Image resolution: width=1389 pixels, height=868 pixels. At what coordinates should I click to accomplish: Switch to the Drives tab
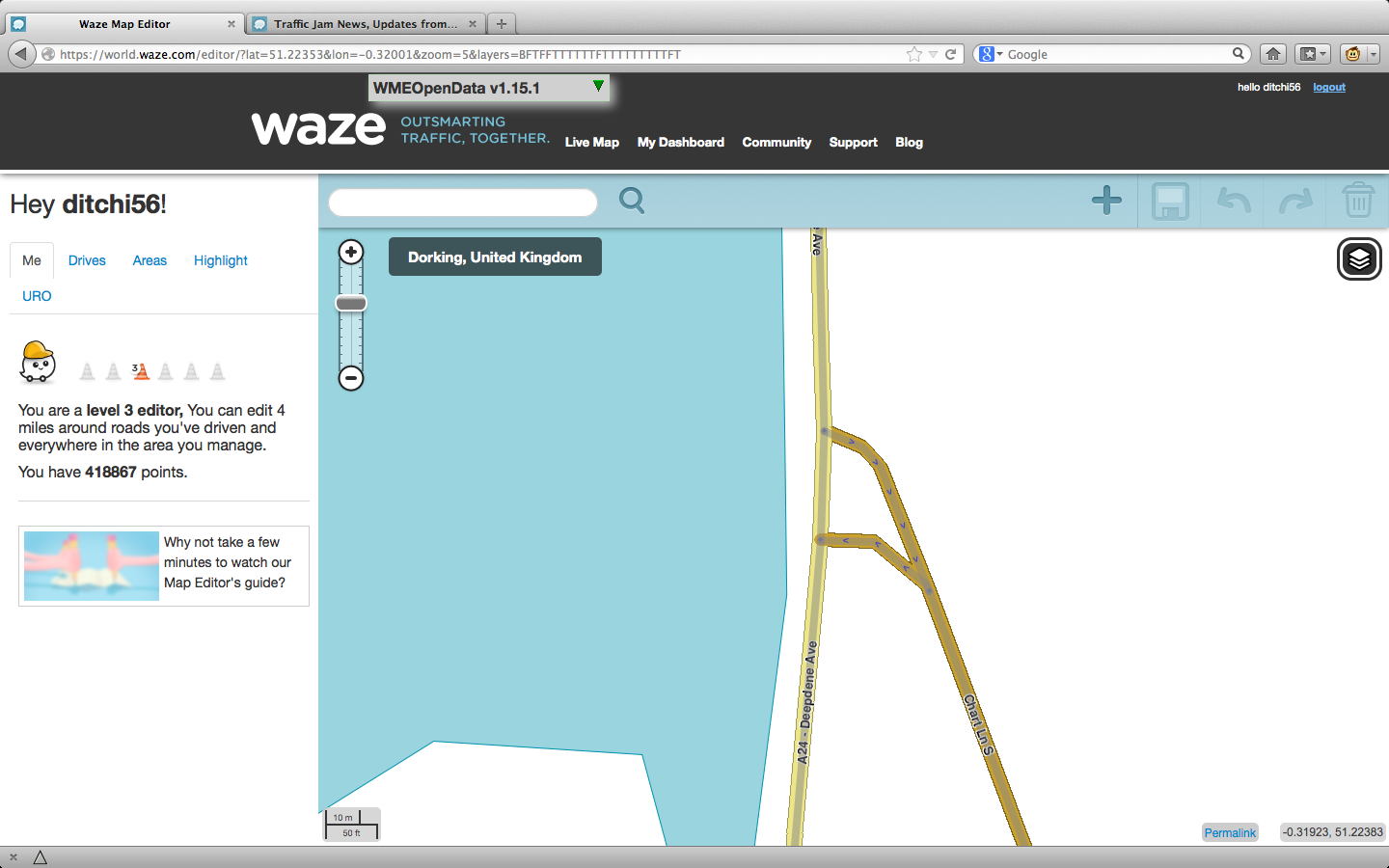click(87, 260)
